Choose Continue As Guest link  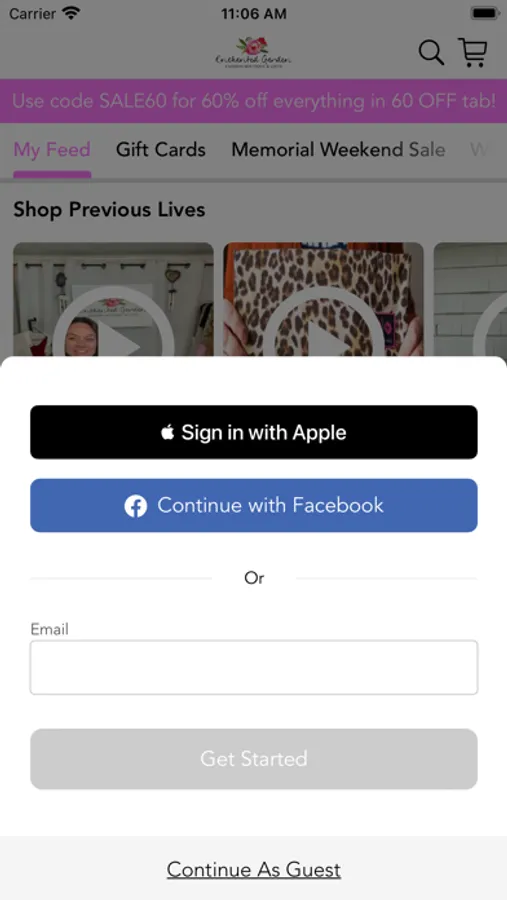[x=254, y=870]
